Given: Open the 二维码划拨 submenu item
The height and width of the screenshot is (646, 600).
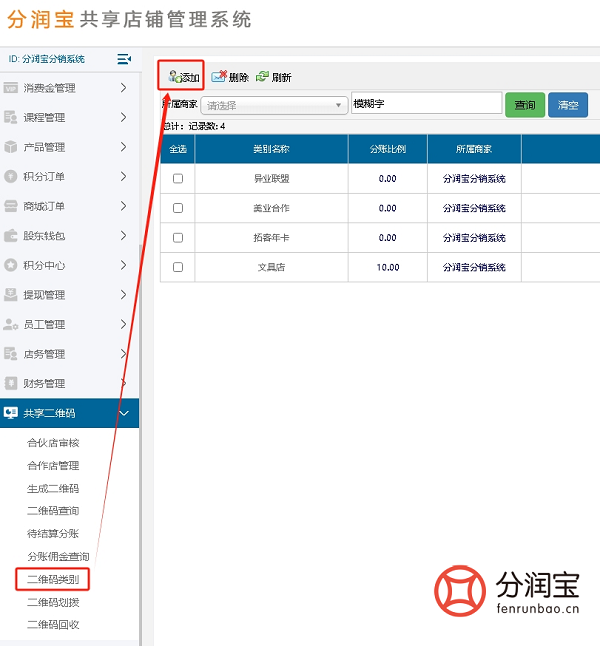Looking at the screenshot, I should point(53,602).
